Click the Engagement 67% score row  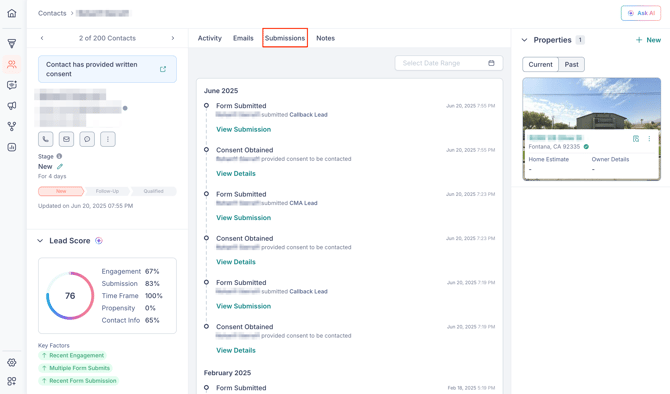tap(130, 271)
